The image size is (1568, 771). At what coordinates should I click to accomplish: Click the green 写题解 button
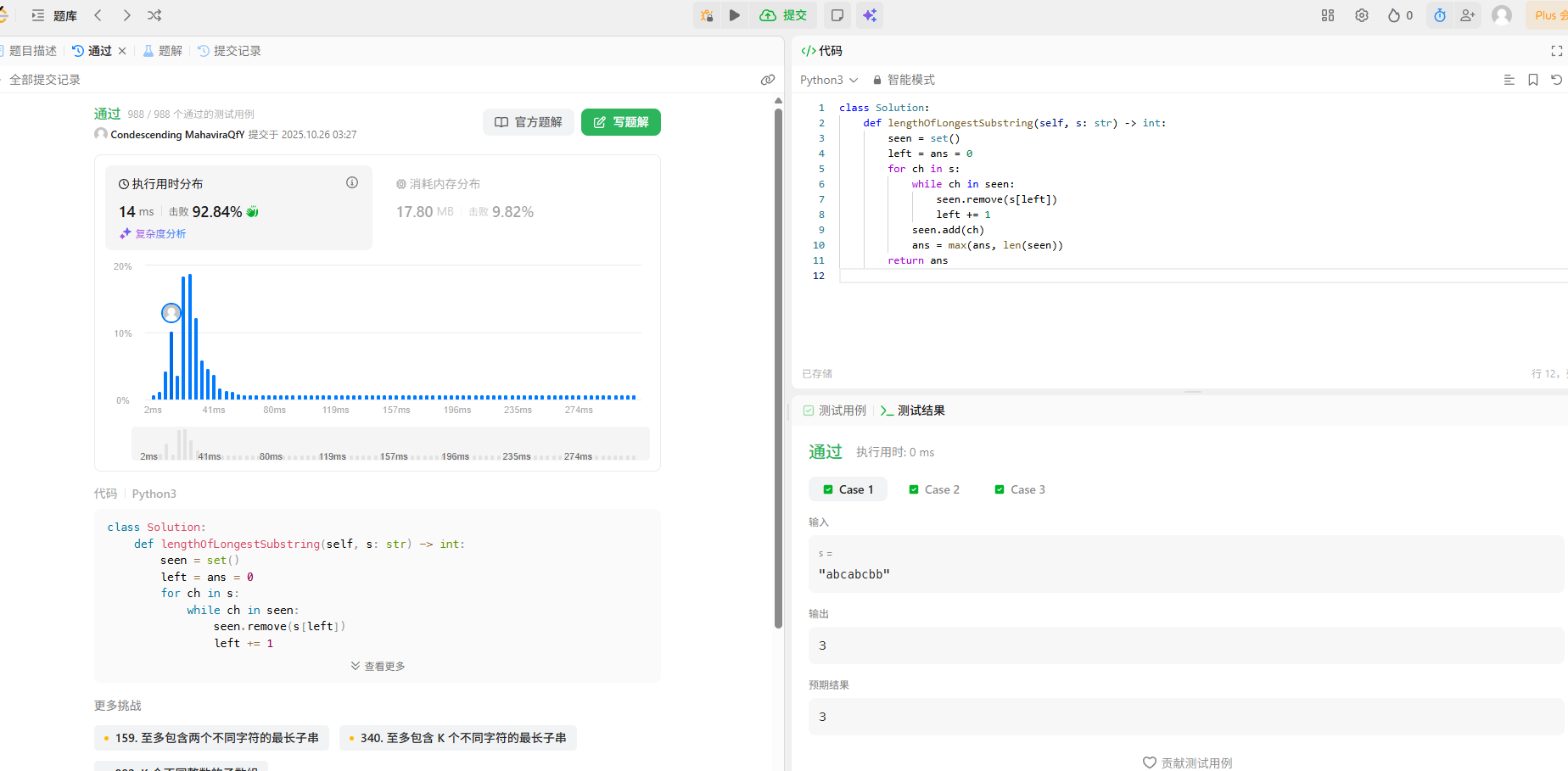[621, 122]
